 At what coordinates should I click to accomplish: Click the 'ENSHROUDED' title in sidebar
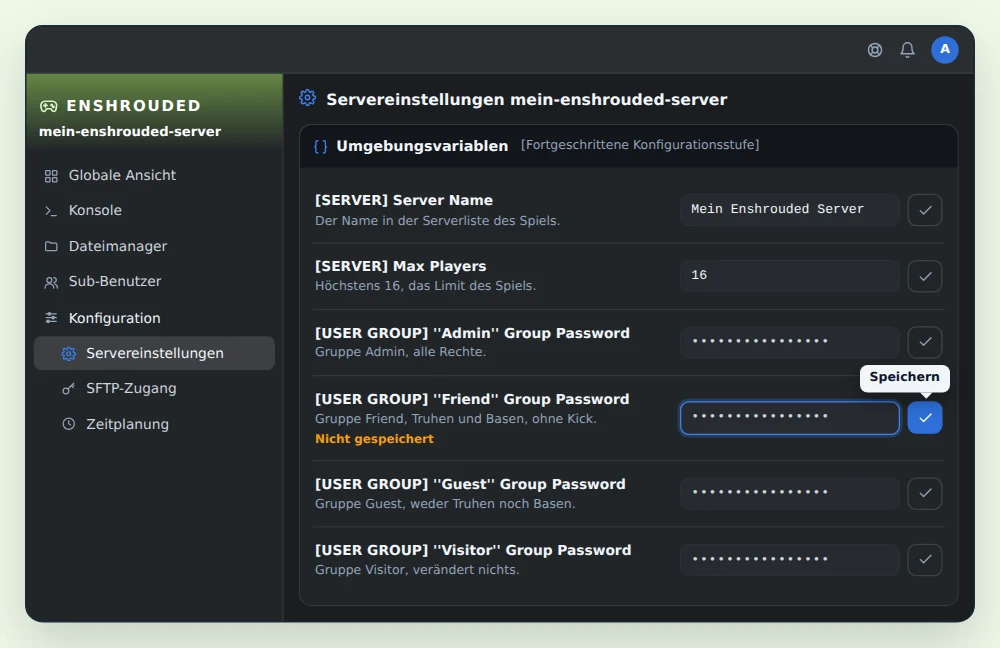[134, 106]
